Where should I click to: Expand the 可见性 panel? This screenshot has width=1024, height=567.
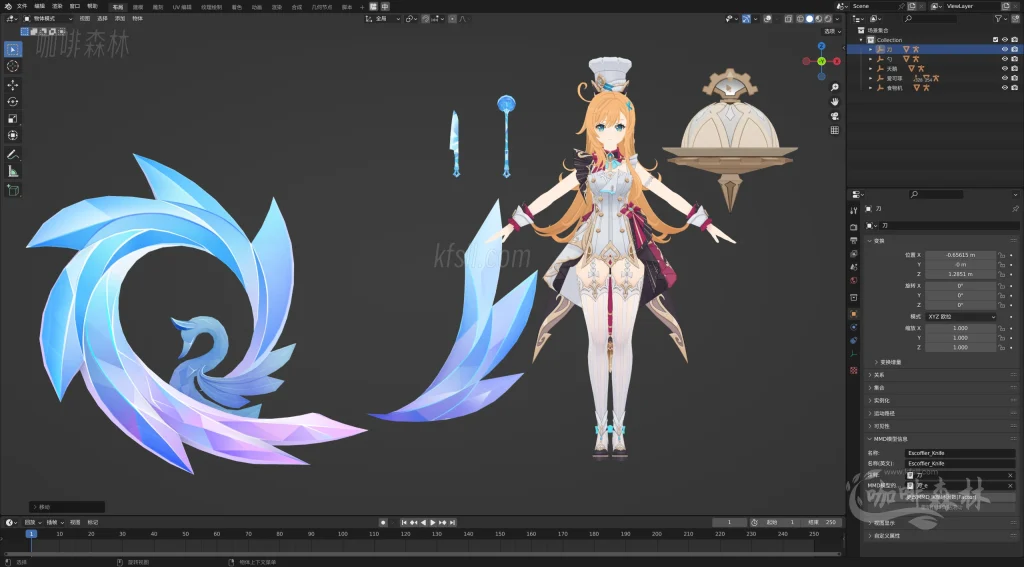880,427
